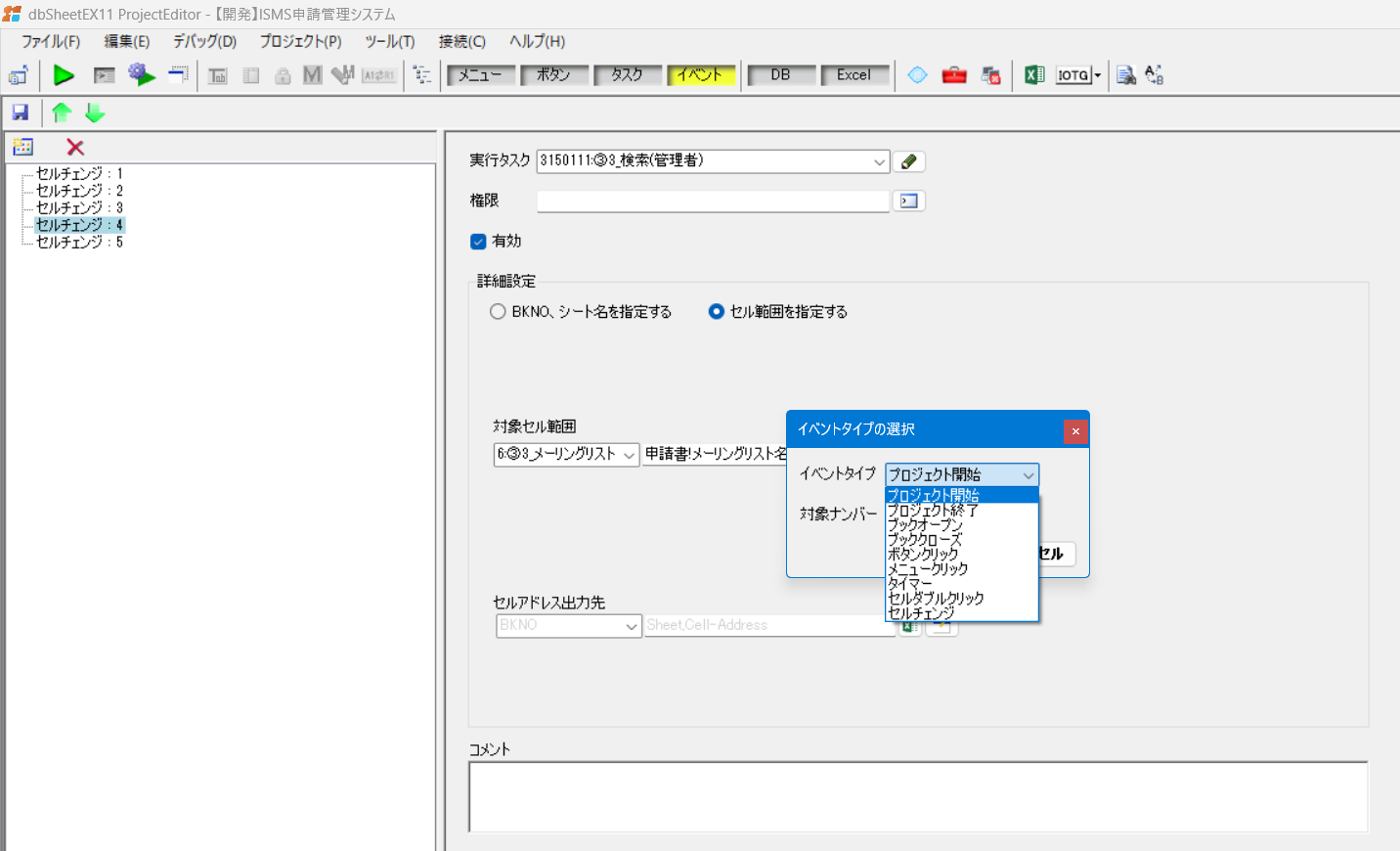Image resolution: width=1400 pixels, height=851 pixels.
Task: Click the blue floppy disk save icon
Action: pos(20,112)
